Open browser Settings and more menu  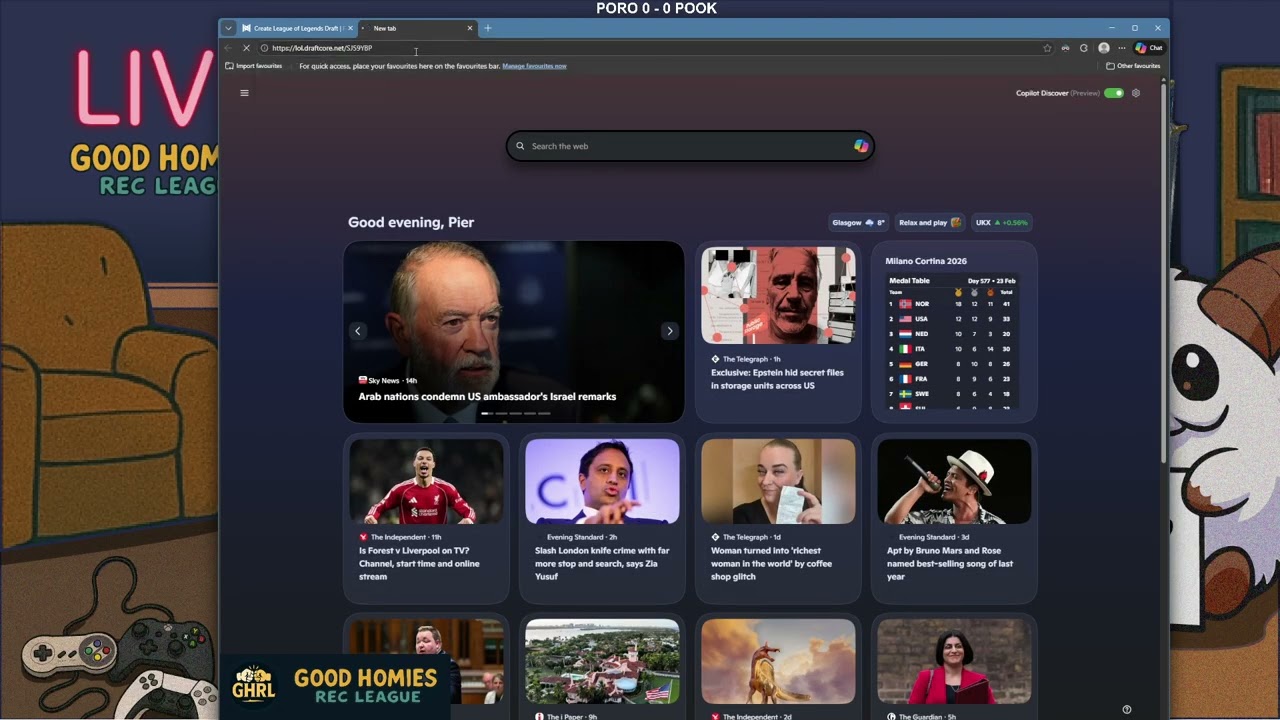(x=1122, y=48)
